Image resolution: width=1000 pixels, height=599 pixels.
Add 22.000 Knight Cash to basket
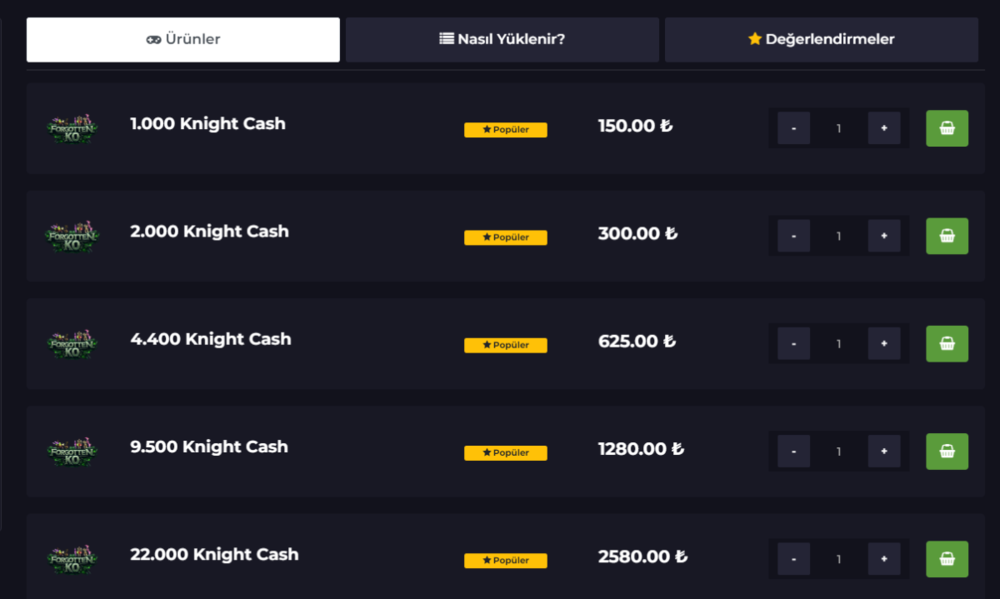point(947,559)
